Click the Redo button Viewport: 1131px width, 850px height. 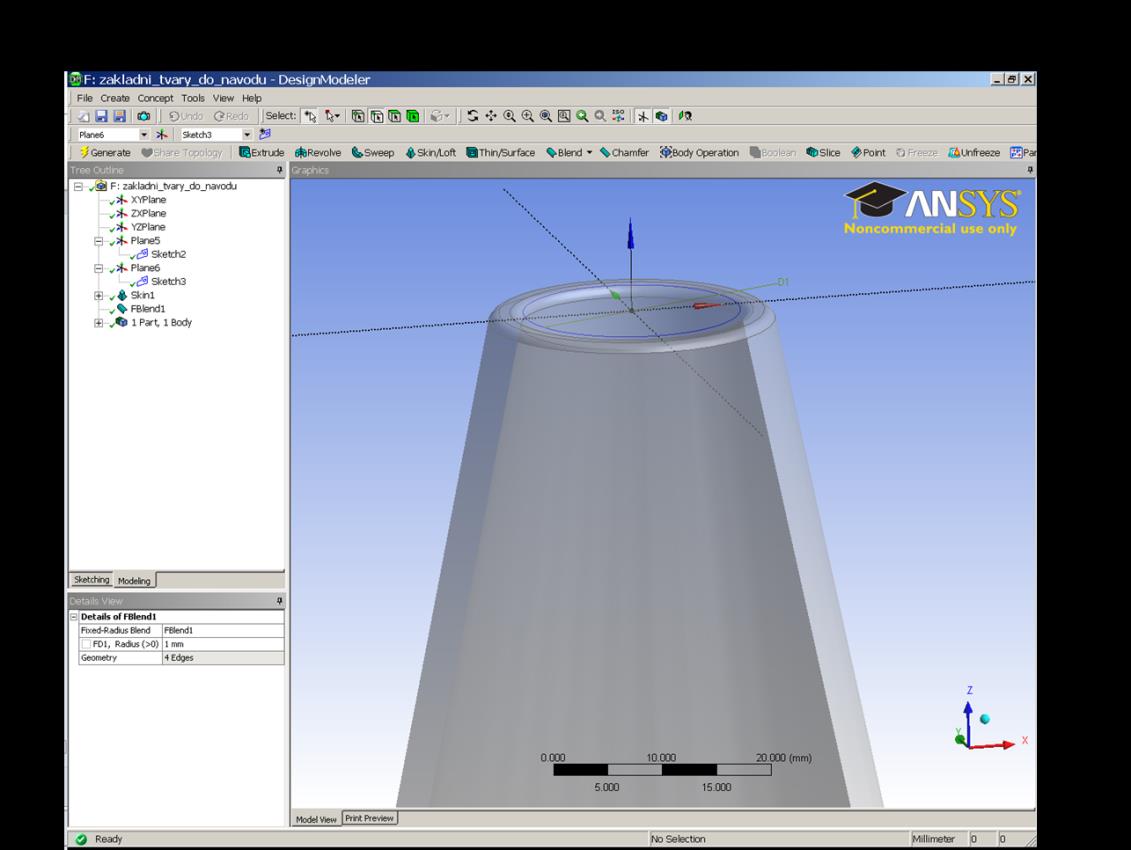[231, 115]
